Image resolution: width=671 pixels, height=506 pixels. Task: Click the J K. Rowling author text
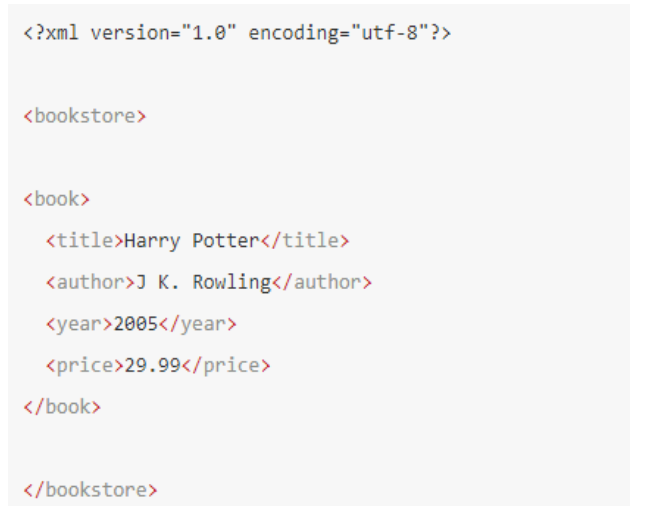(203, 283)
